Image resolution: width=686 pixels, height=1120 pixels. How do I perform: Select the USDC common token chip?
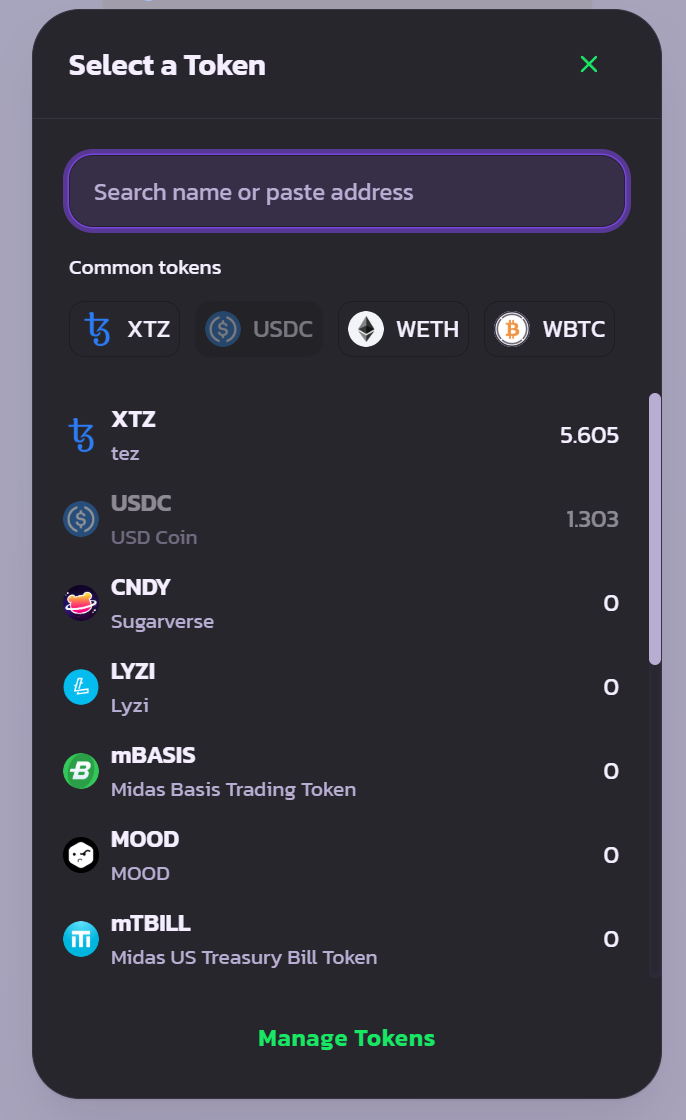(259, 329)
